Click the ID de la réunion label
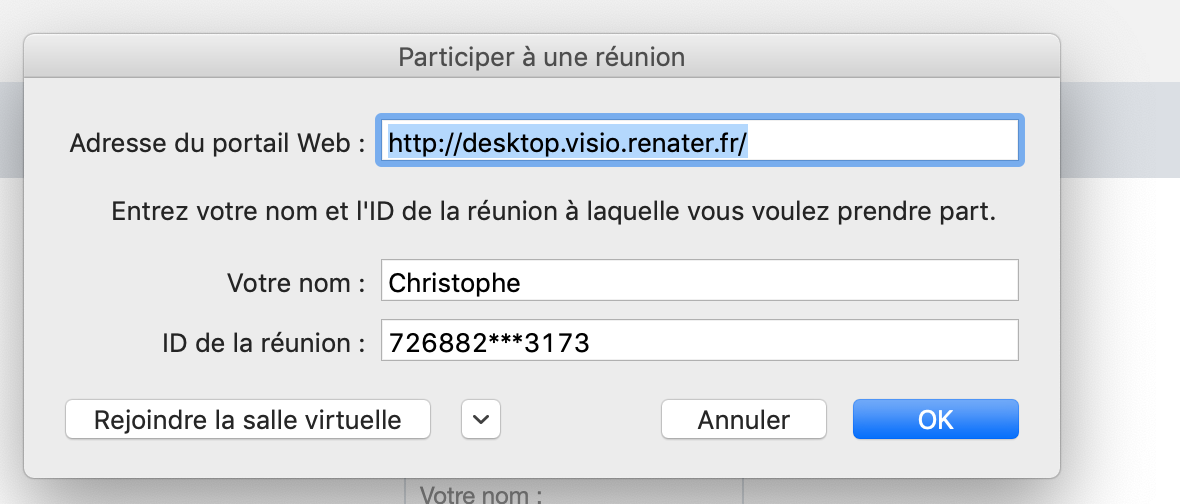1180x504 pixels. [263, 343]
